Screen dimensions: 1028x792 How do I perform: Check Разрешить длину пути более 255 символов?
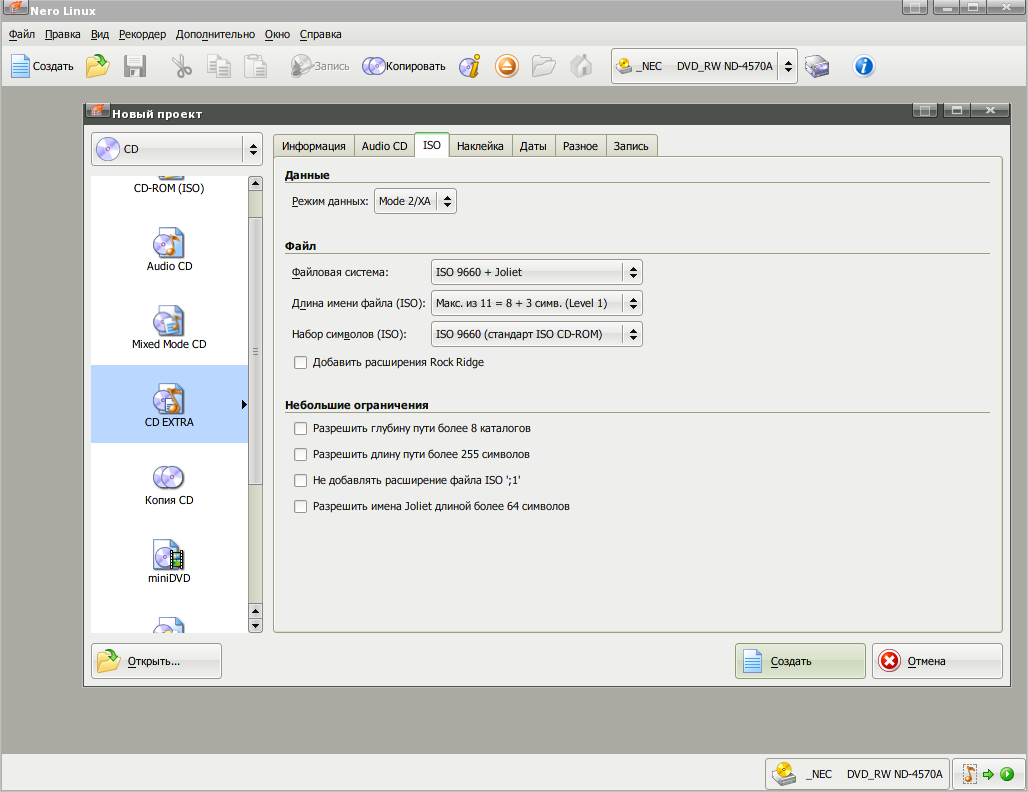pyautogui.click(x=300, y=454)
